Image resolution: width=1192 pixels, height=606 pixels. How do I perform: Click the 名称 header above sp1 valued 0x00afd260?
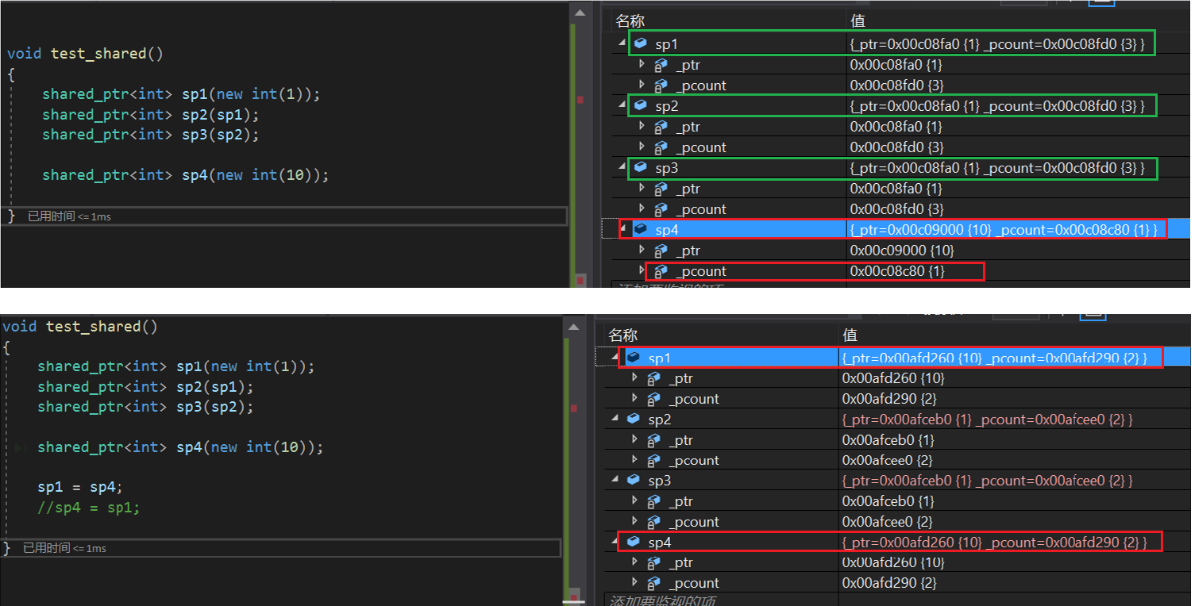[x=623, y=335]
